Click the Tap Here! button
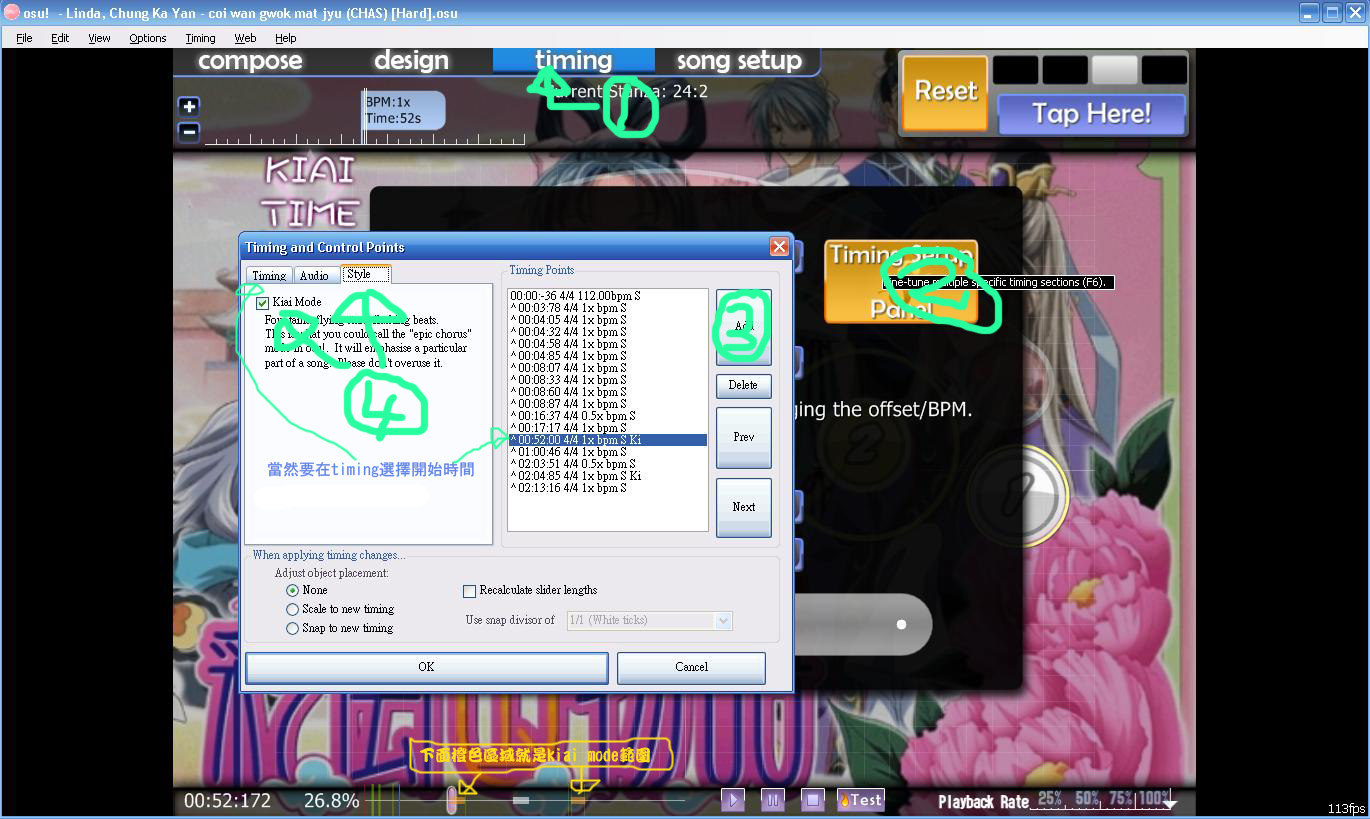Viewport: 1370px width, 819px height. click(x=1091, y=113)
